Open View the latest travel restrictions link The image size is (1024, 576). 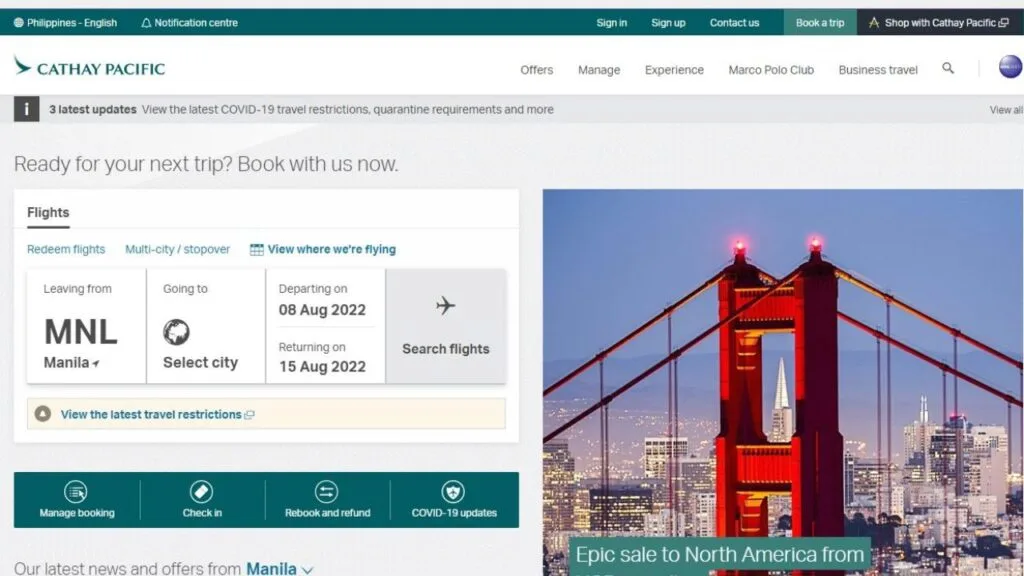point(151,415)
